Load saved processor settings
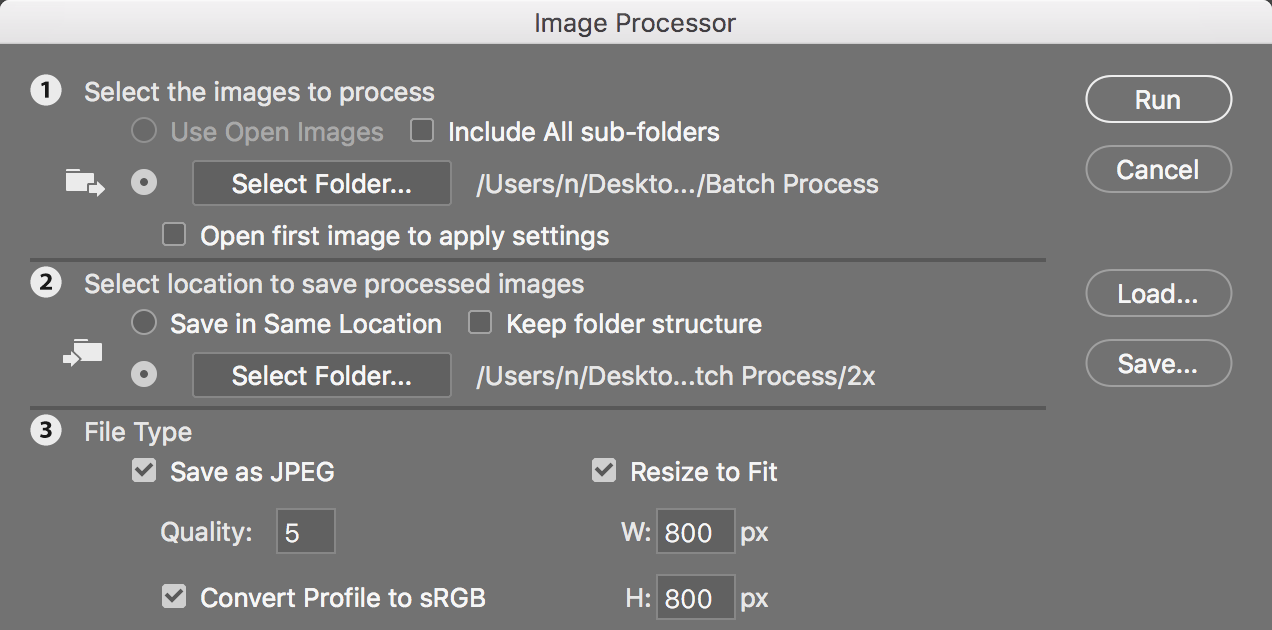The width and height of the screenshot is (1272, 630). (1158, 293)
